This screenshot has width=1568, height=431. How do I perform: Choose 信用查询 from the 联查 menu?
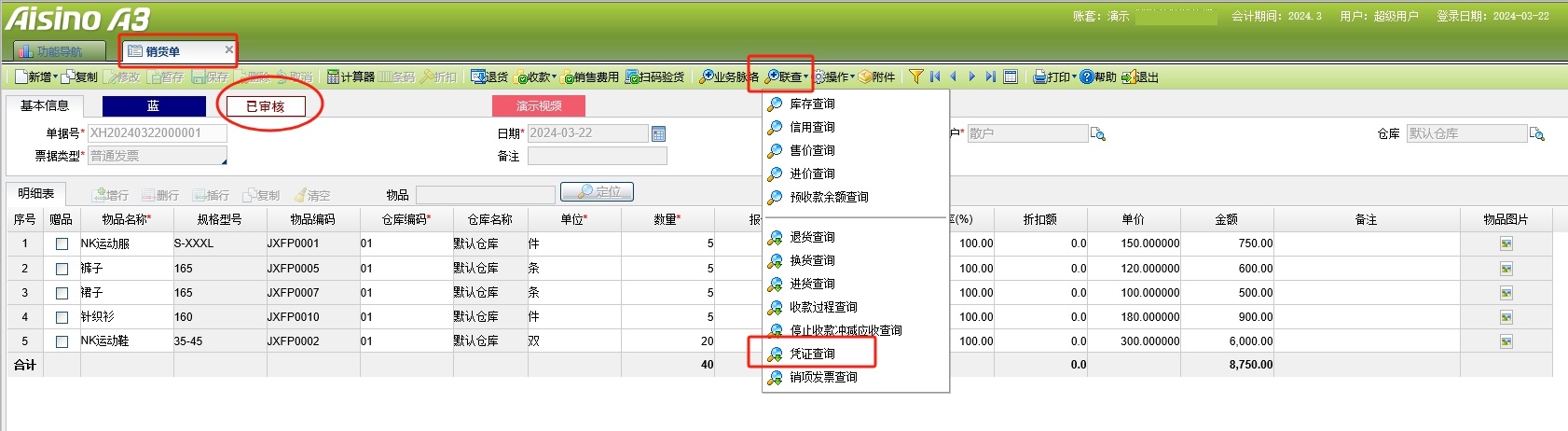click(x=812, y=127)
